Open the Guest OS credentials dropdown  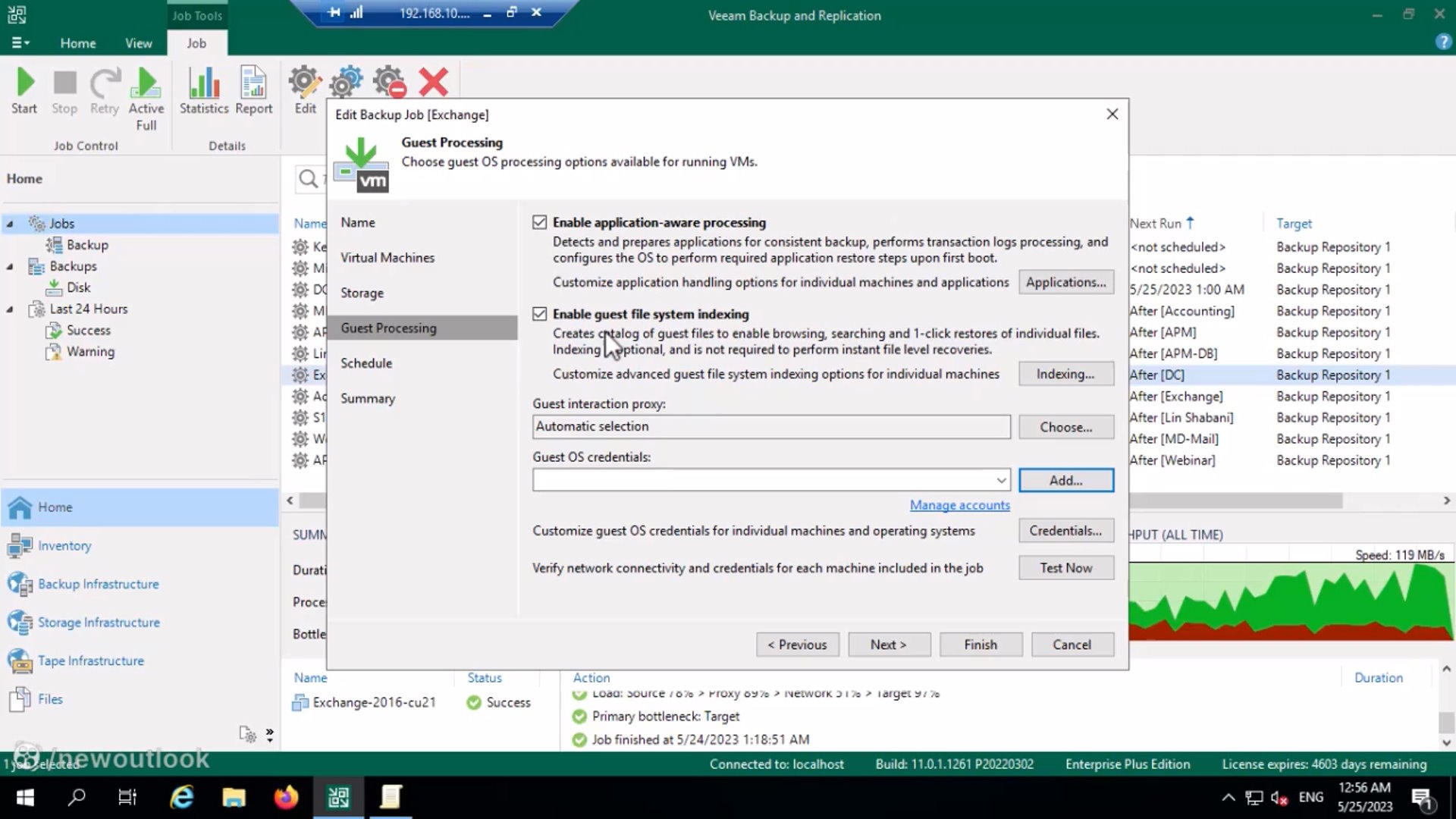coord(1003,479)
